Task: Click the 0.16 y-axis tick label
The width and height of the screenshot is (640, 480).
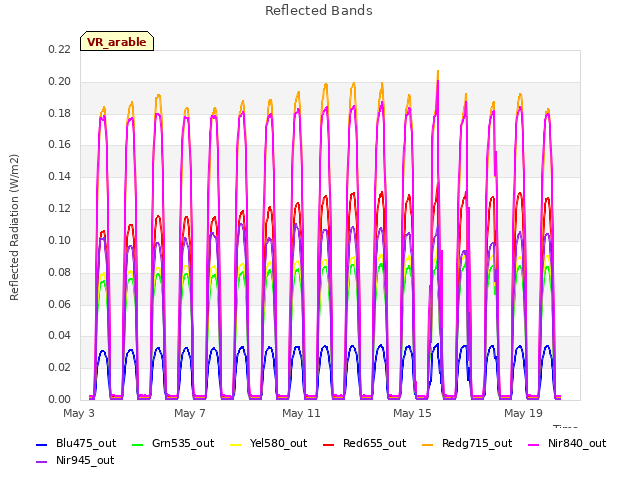Action: point(60,144)
